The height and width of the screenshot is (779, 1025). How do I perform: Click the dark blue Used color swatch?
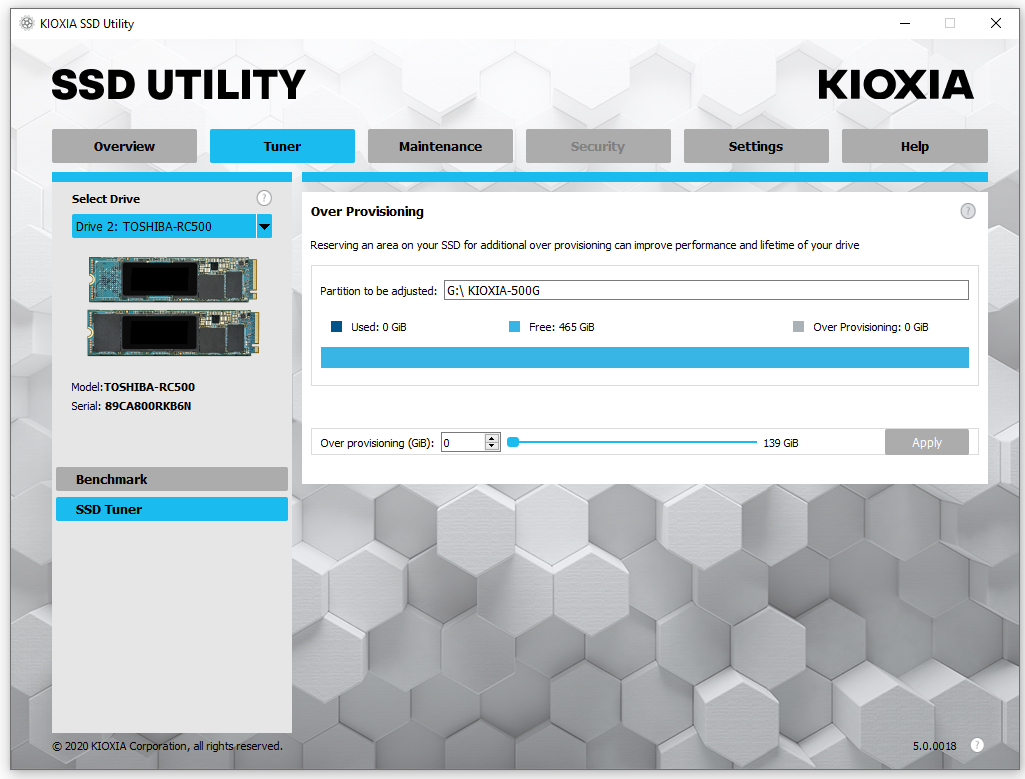coord(337,327)
